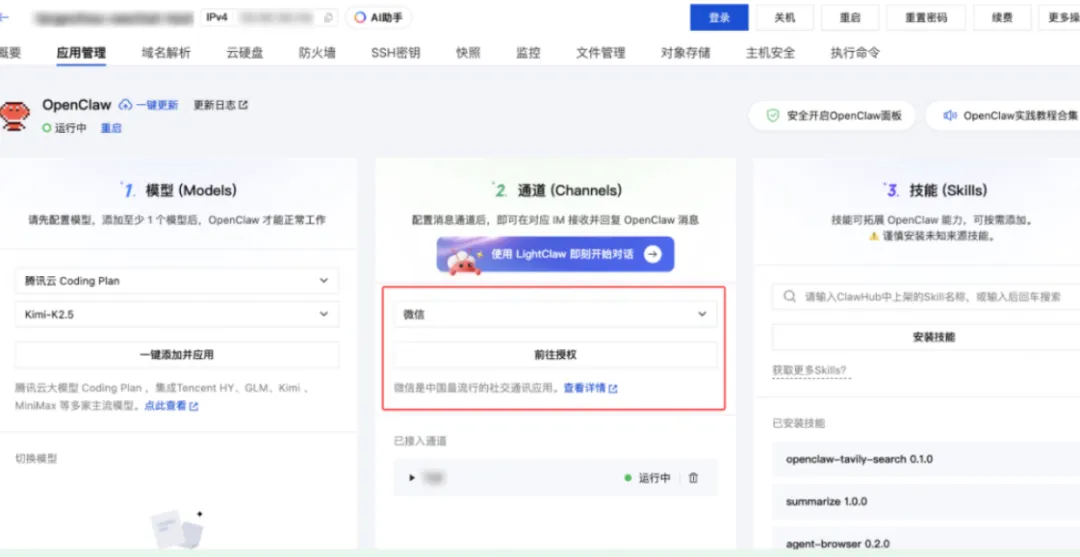Click the blue 登录 button
This screenshot has height=557, width=1080.
click(x=719, y=18)
